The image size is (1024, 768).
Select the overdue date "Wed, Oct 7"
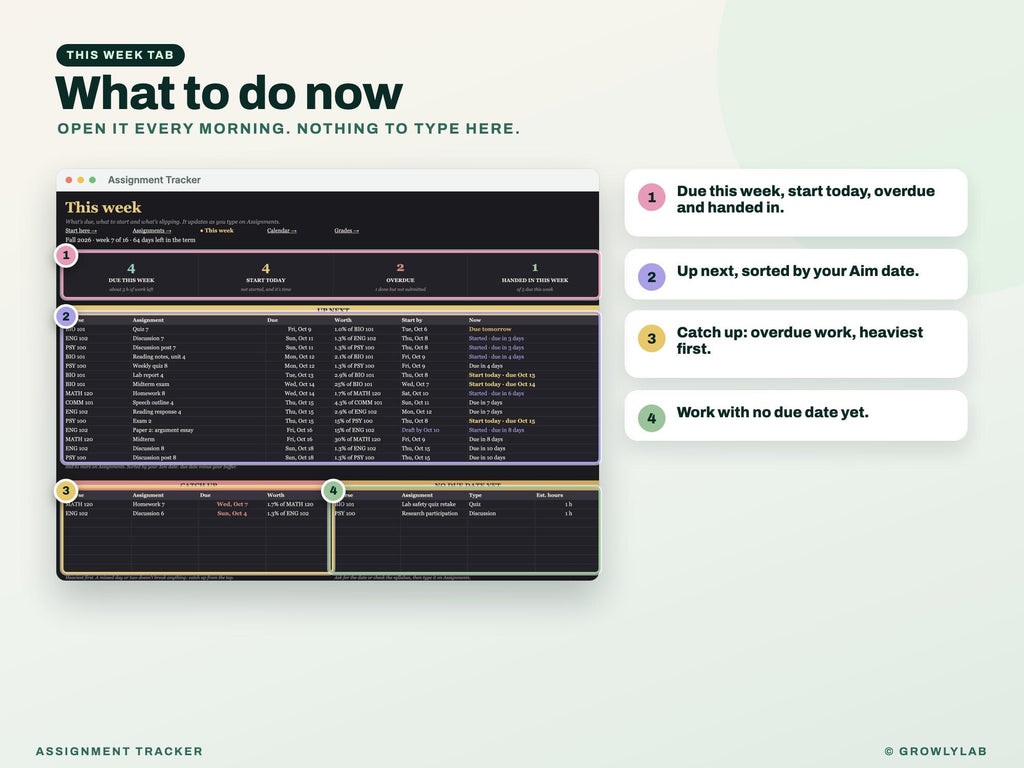232,504
